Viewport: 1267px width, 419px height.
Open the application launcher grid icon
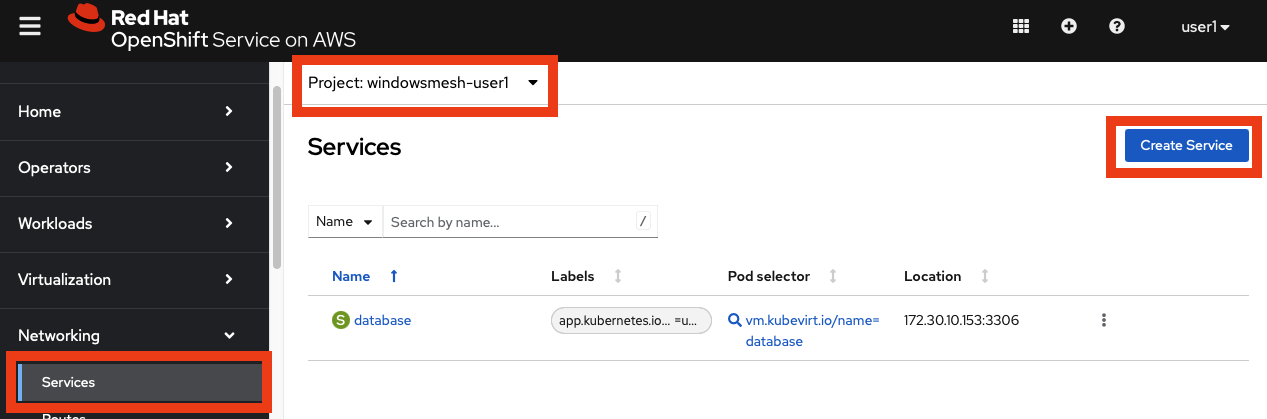(x=1021, y=27)
